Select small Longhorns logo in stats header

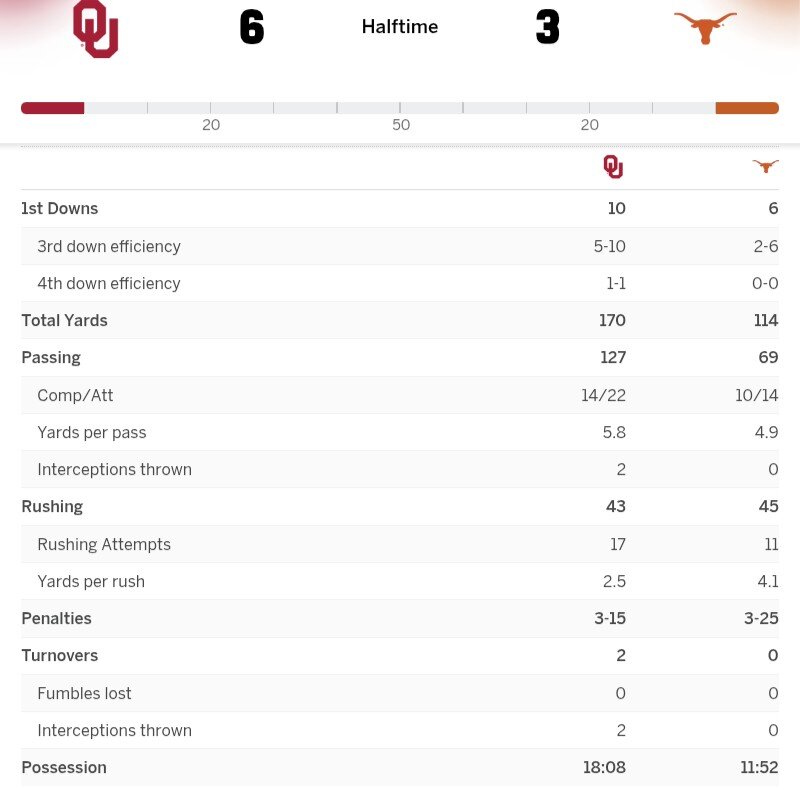(765, 167)
